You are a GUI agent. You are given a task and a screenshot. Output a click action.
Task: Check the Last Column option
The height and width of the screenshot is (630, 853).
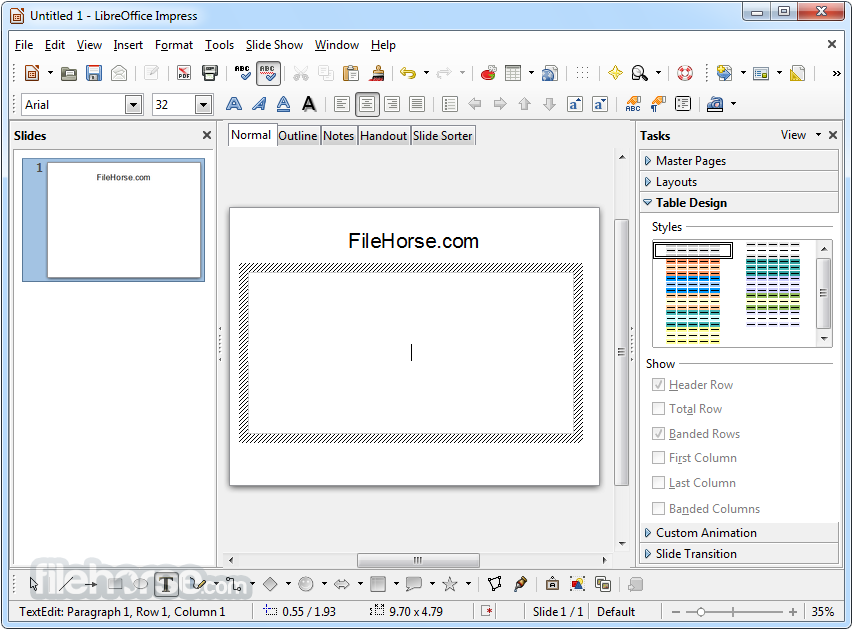click(x=658, y=483)
